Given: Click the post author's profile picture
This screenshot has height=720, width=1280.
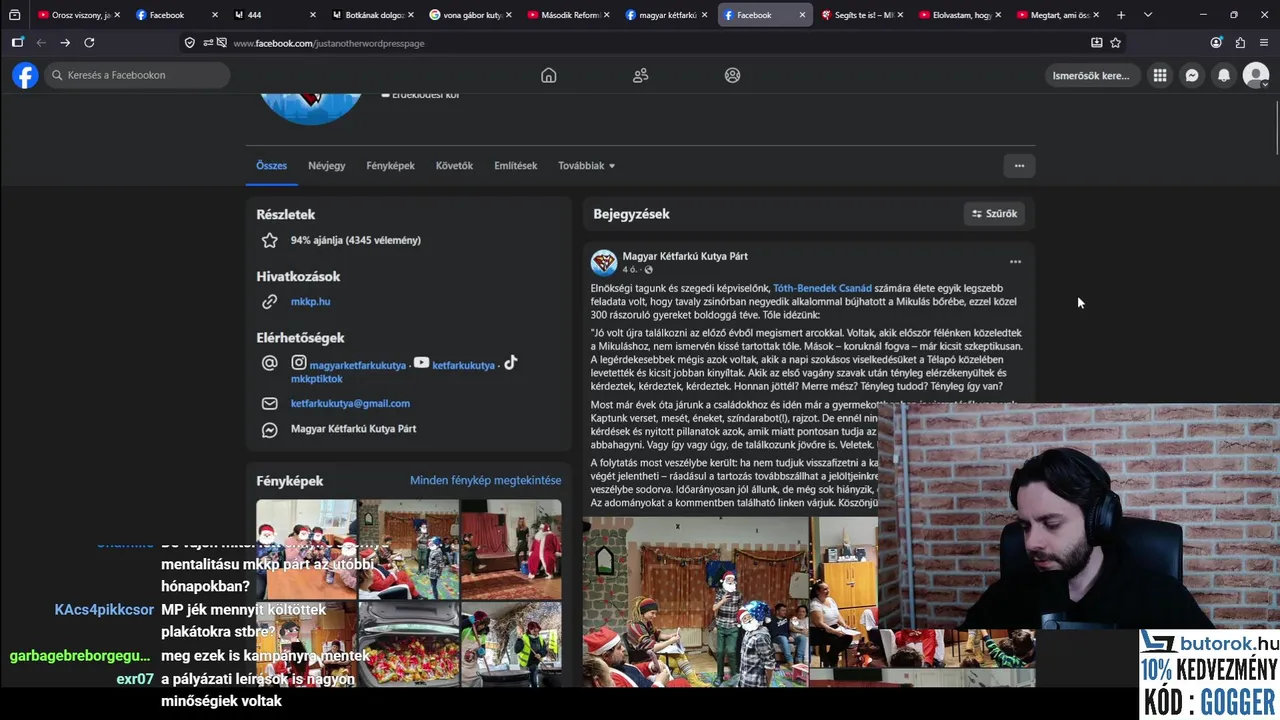Looking at the screenshot, I should coord(604,263).
